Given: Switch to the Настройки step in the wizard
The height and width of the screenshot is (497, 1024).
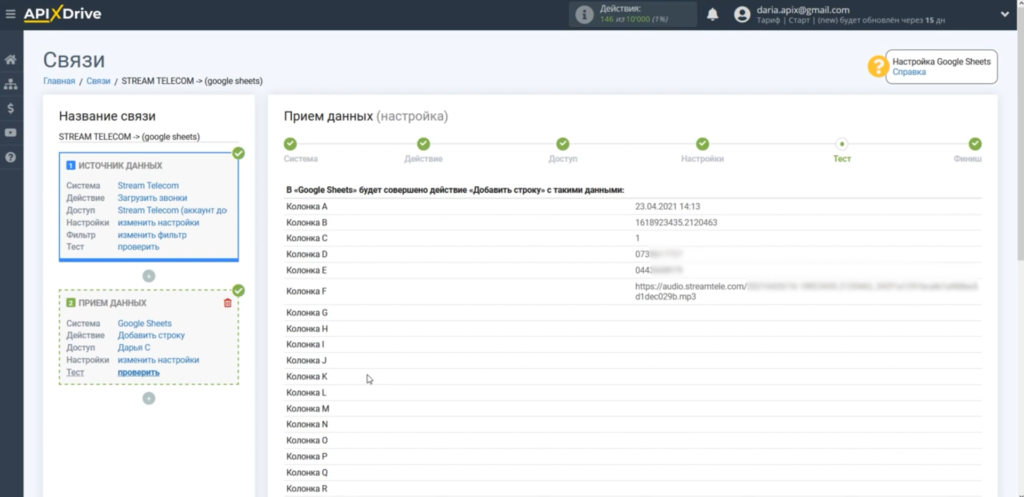Looking at the screenshot, I should pyautogui.click(x=702, y=145).
